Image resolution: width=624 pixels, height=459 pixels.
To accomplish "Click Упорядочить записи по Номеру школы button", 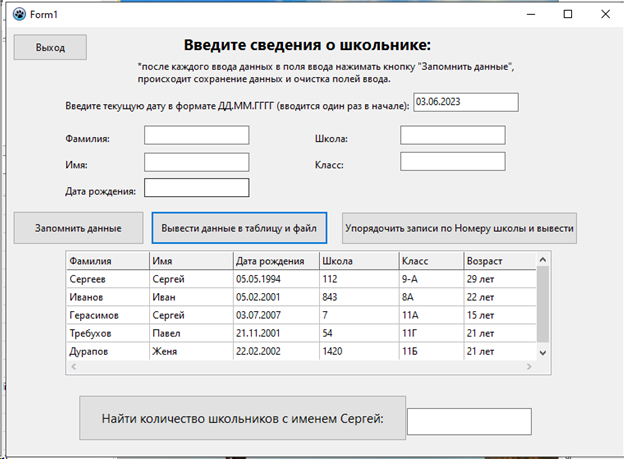I will point(459,228).
